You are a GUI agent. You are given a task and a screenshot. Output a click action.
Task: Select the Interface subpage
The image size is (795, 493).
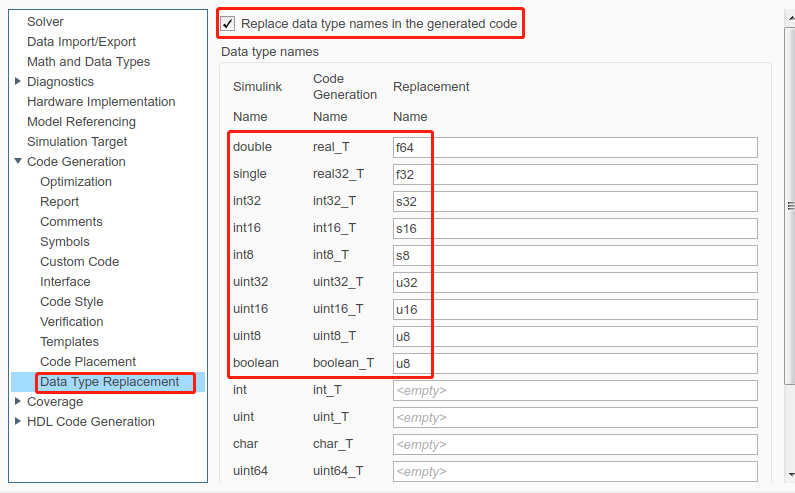click(65, 282)
